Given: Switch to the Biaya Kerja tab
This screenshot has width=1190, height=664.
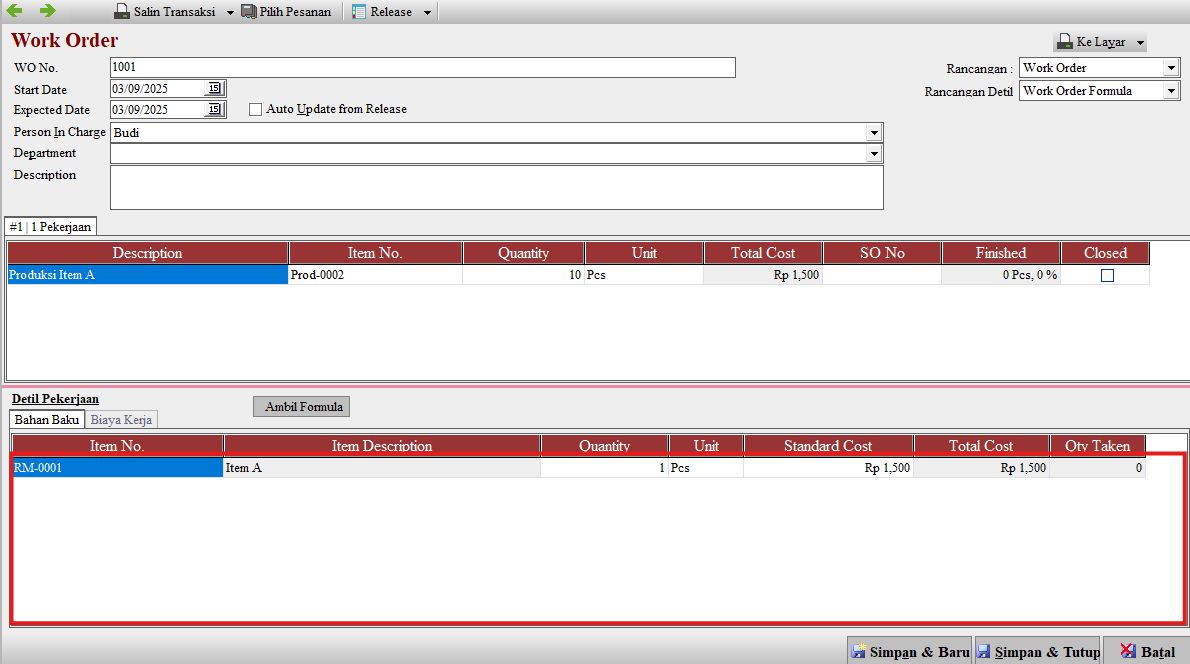Looking at the screenshot, I should pyautogui.click(x=121, y=420).
